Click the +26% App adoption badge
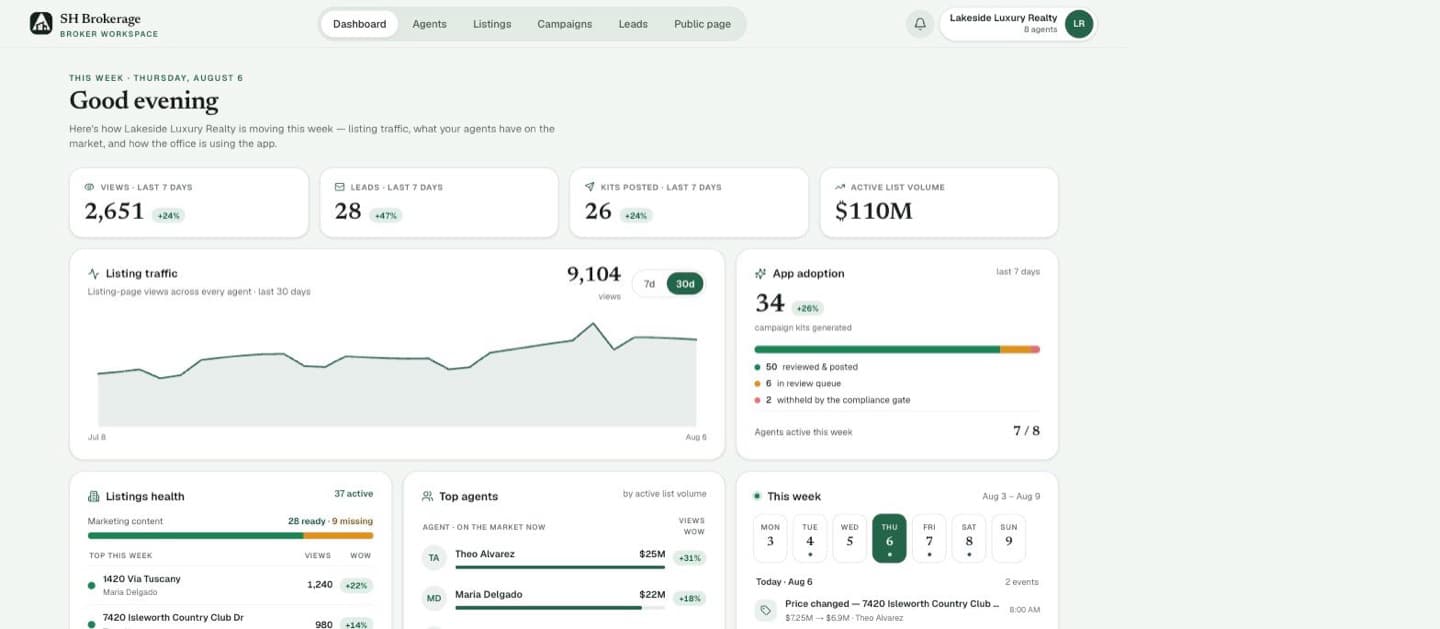This screenshot has width=1440, height=629. (x=808, y=308)
